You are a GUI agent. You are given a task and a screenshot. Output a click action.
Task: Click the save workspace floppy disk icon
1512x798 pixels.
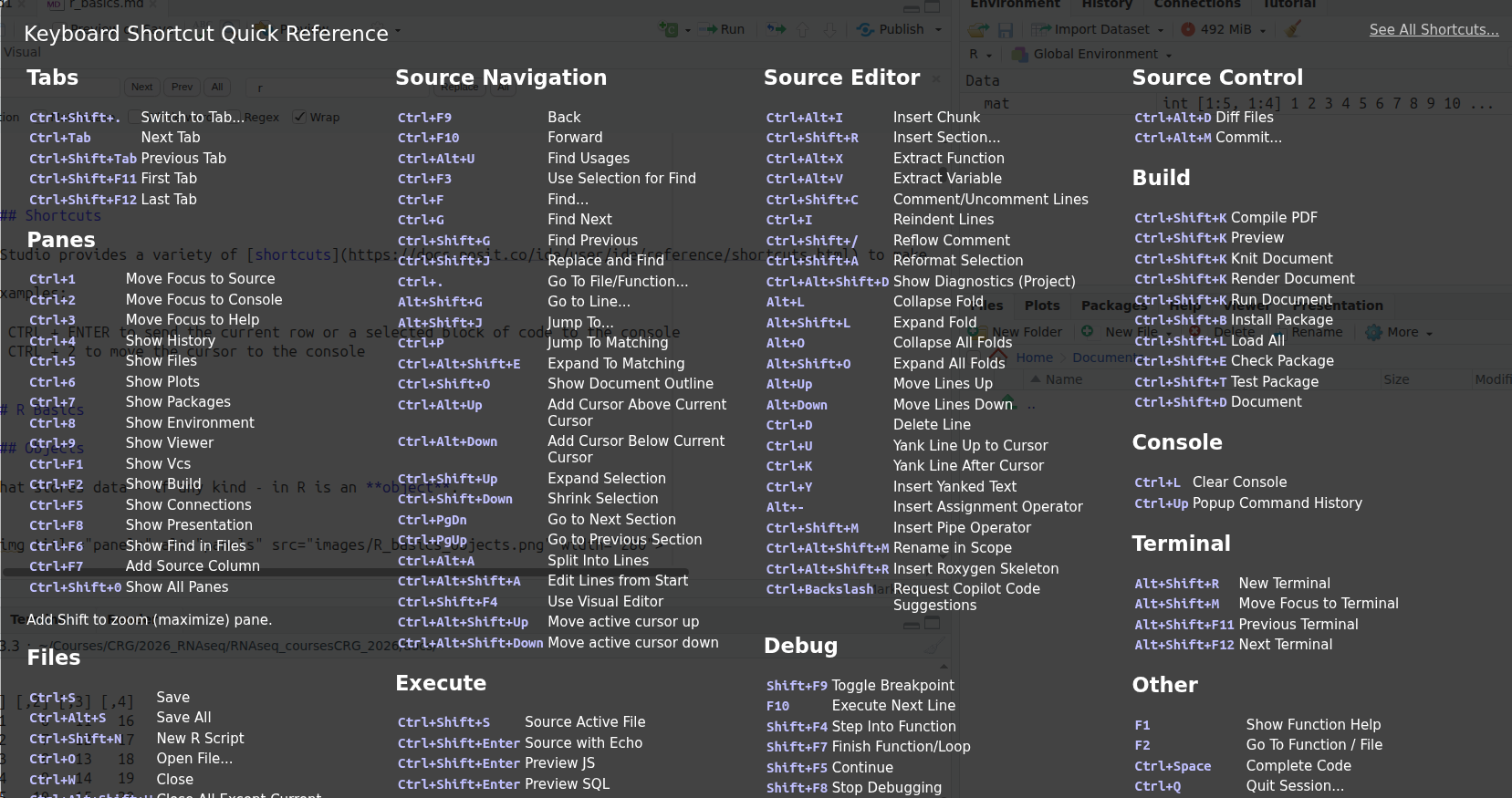point(1005,30)
